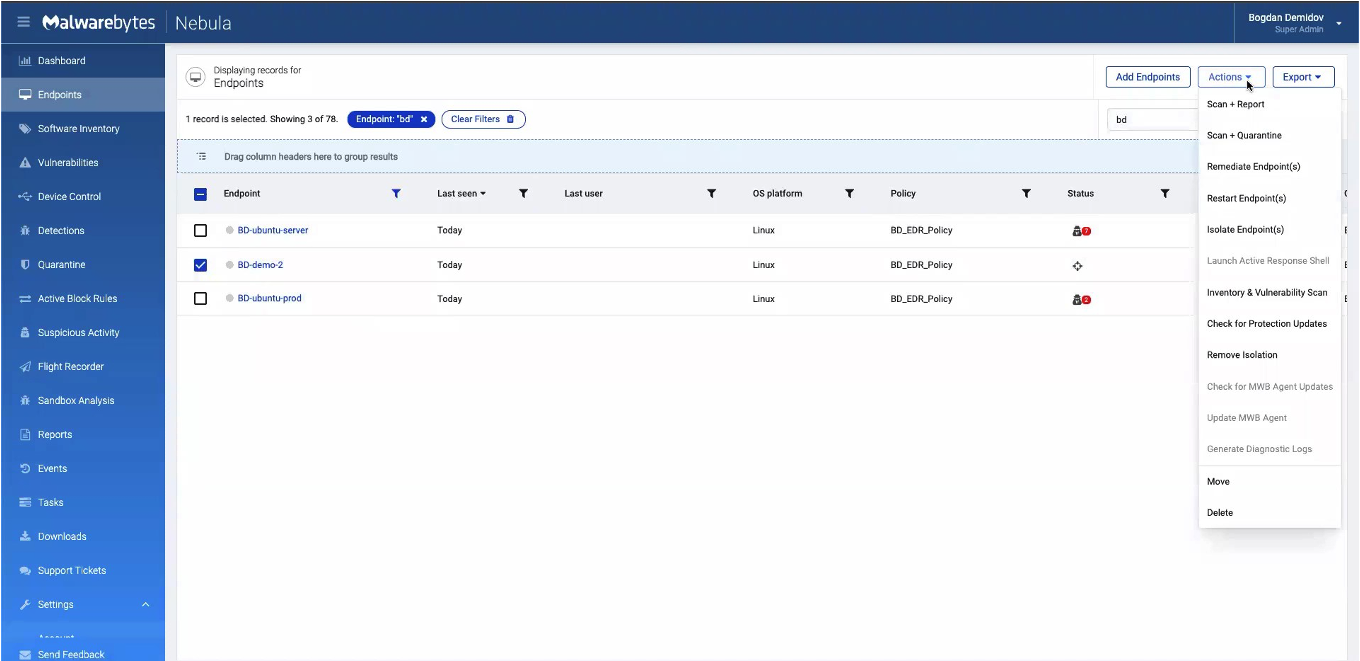
Task: Click the Dashboard icon in the sidebar
Action: click(26, 61)
